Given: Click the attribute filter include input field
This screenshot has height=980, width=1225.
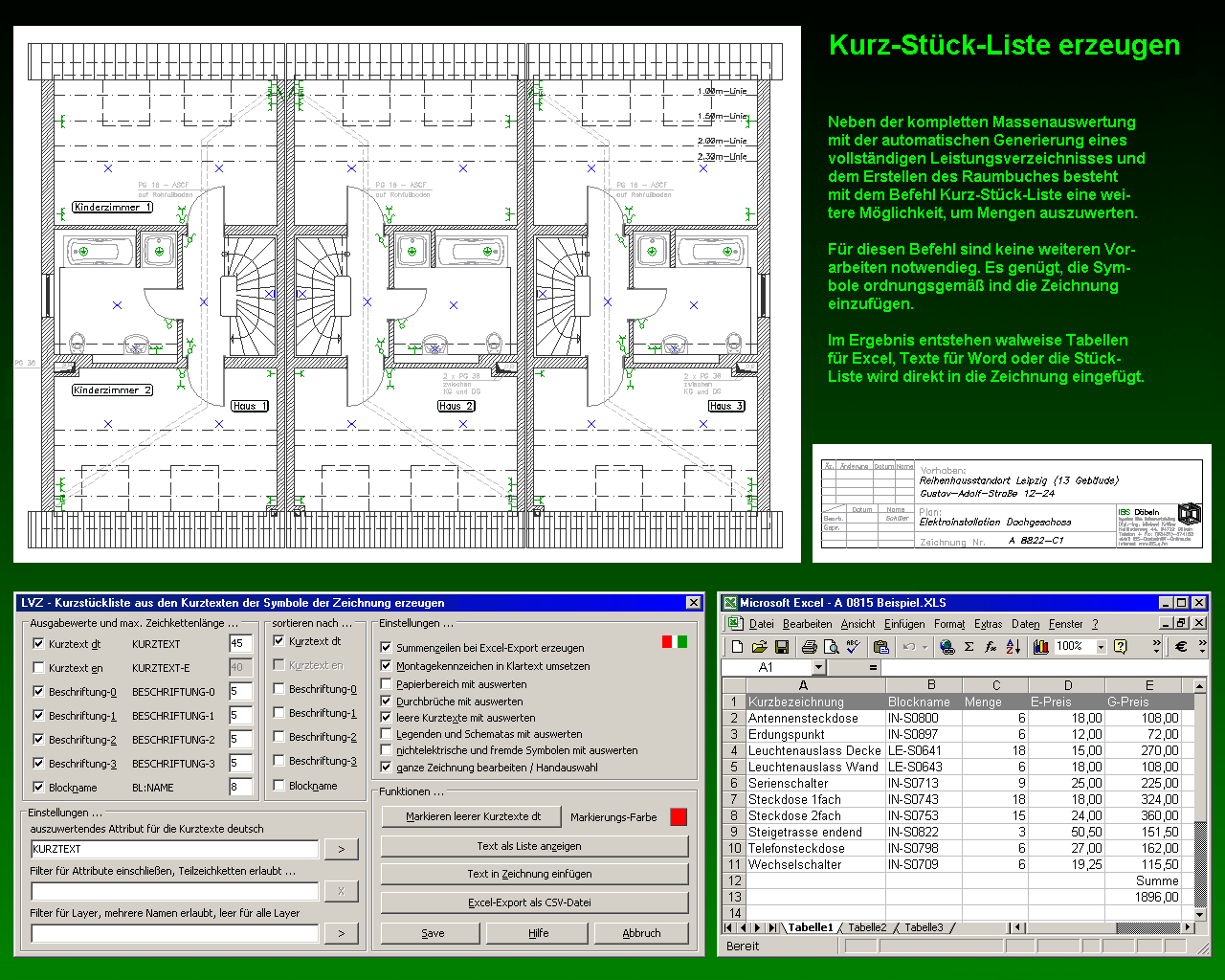Looking at the screenshot, I should (175, 891).
